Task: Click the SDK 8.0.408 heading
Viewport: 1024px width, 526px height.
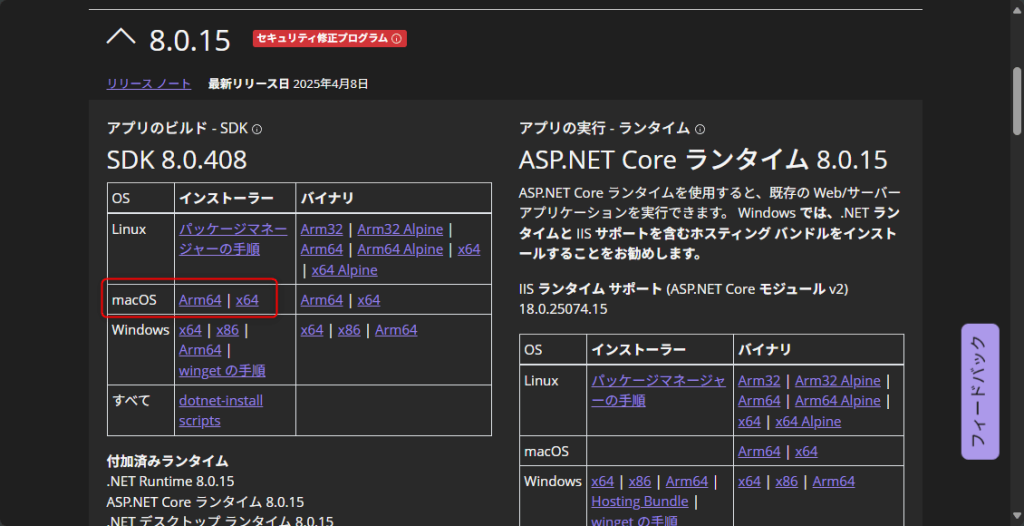Action: pyautogui.click(x=177, y=160)
